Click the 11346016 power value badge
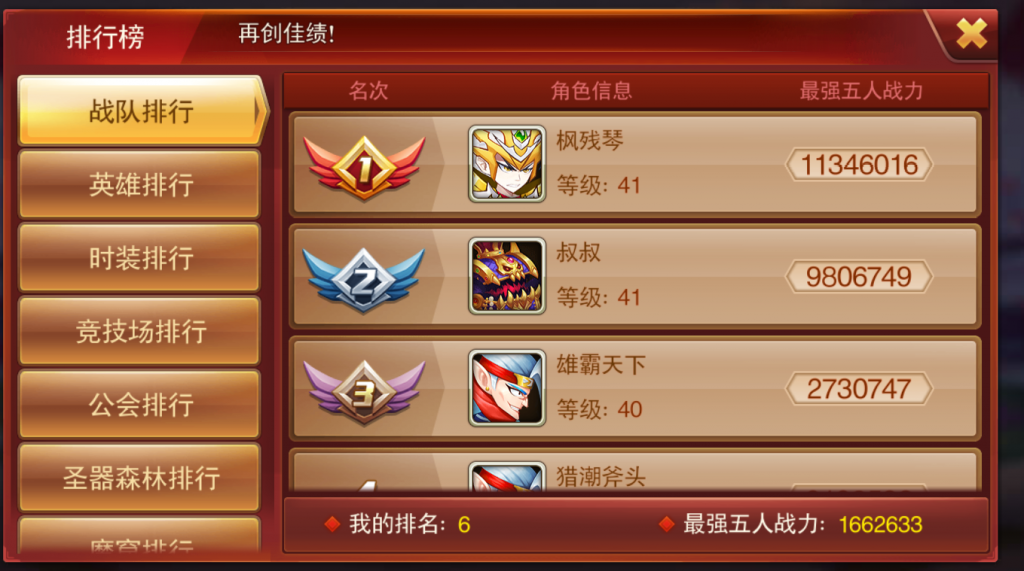Screen dimensions: 1024x571 pyautogui.click(x=859, y=165)
